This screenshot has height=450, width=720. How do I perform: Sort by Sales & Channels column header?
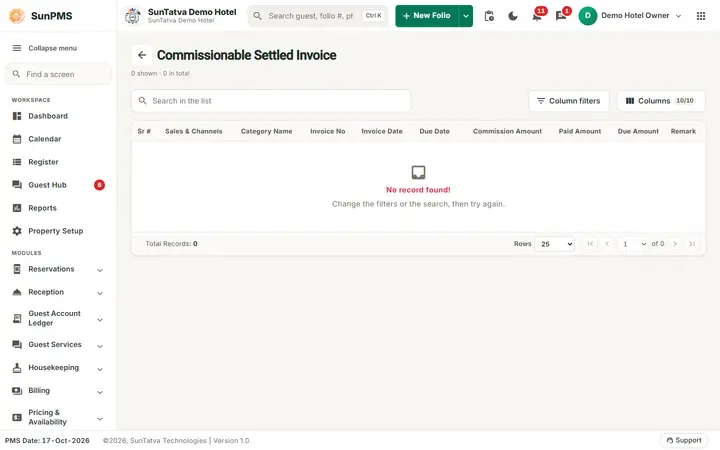pyautogui.click(x=194, y=131)
